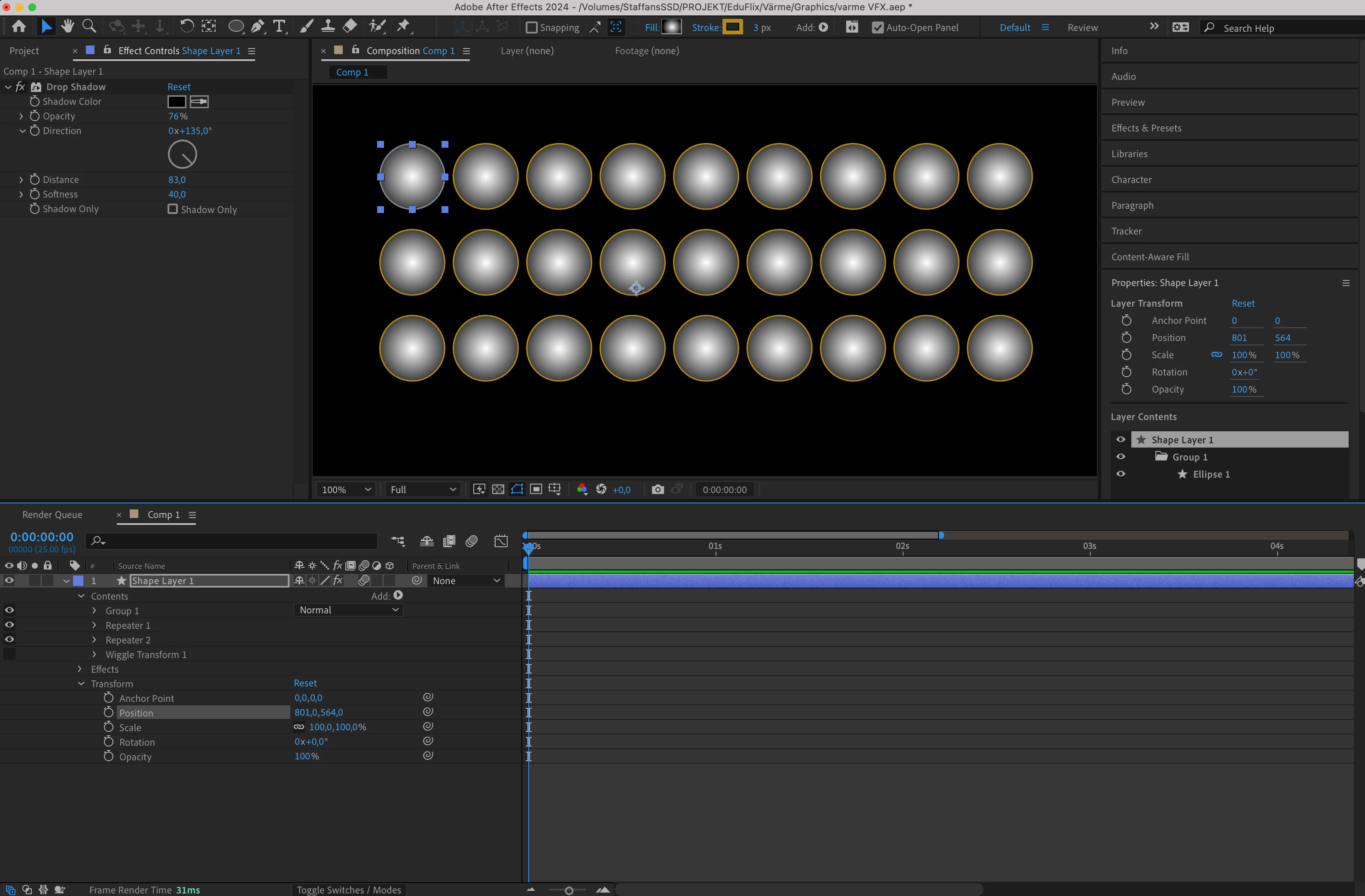This screenshot has width=1365, height=896.
Task: Click Toggle Switches / Modes button
Action: [x=349, y=890]
